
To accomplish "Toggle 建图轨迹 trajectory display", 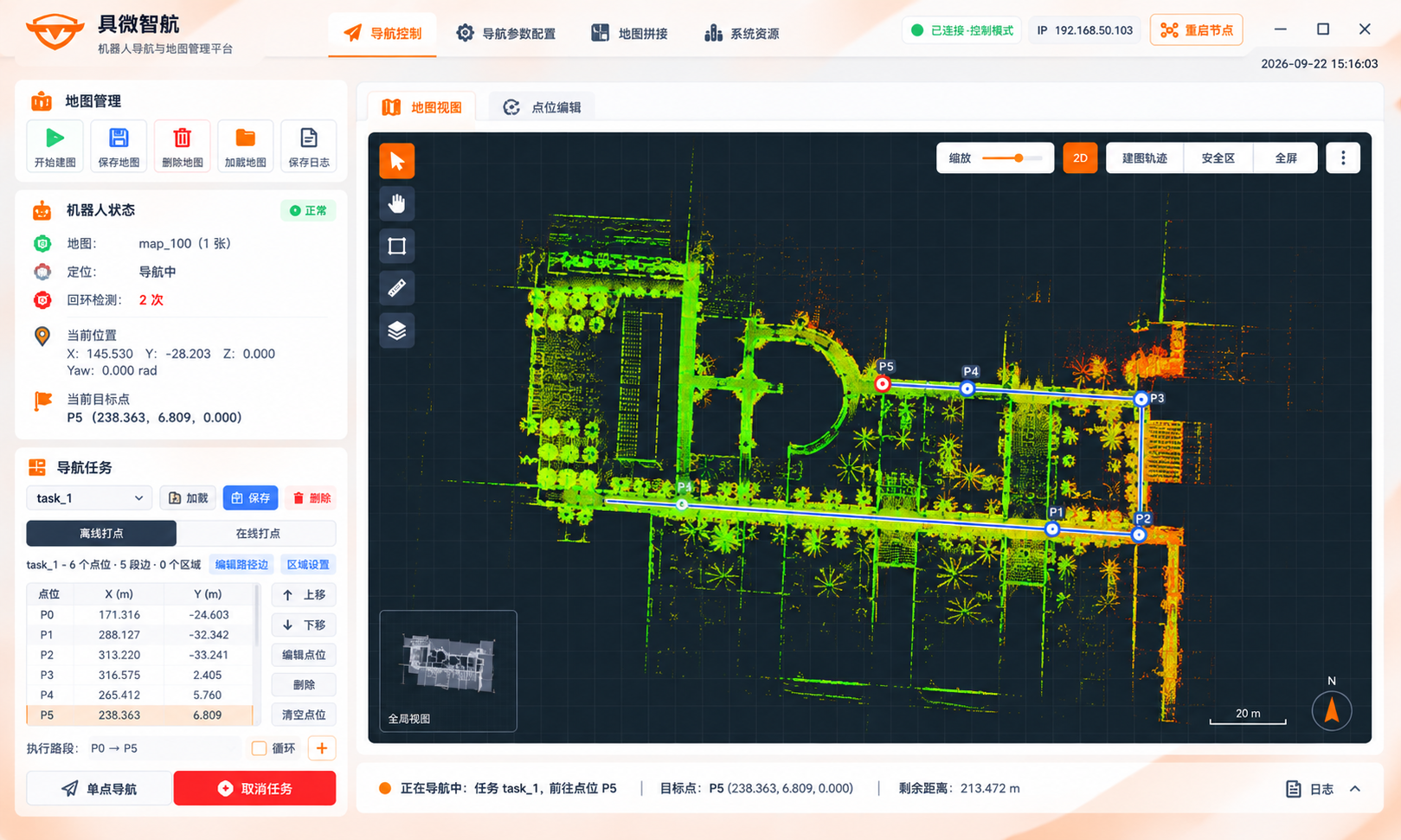I will pos(1144,157).
